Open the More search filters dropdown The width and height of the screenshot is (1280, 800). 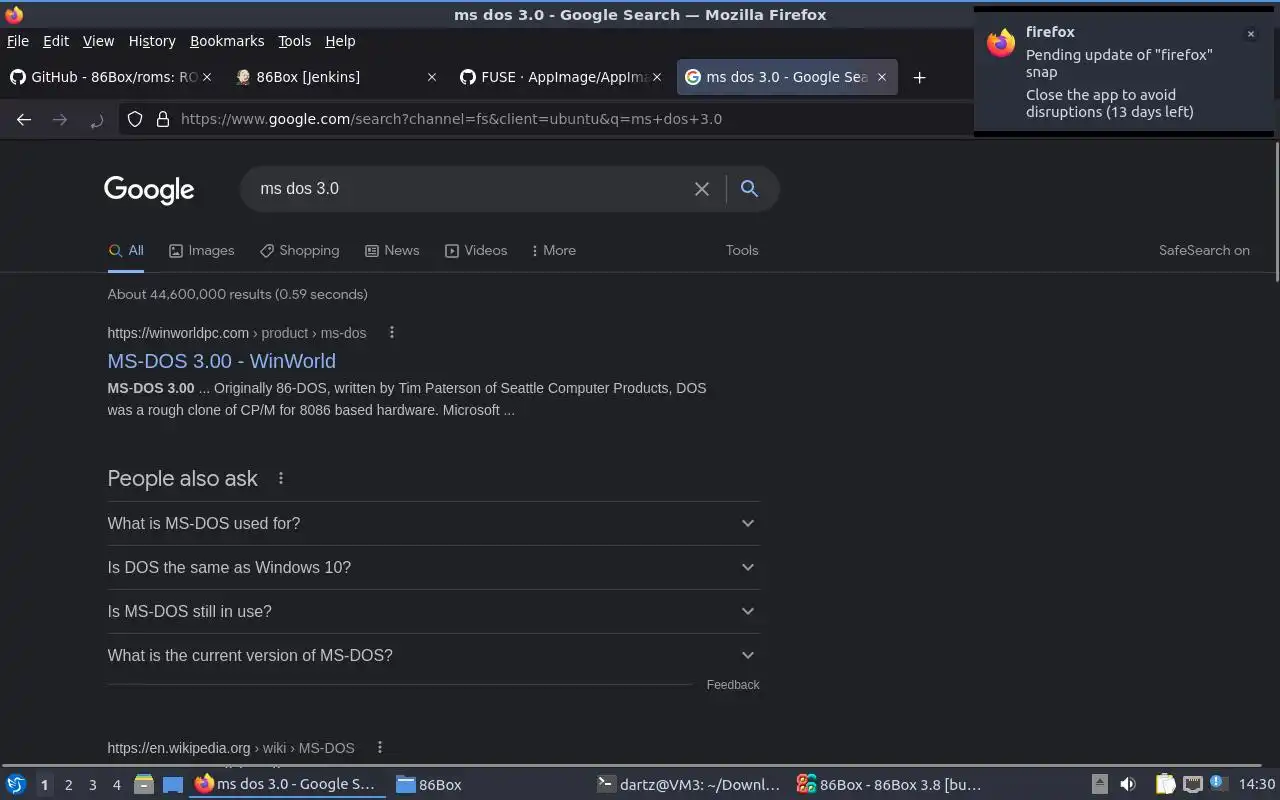point(553,250)
